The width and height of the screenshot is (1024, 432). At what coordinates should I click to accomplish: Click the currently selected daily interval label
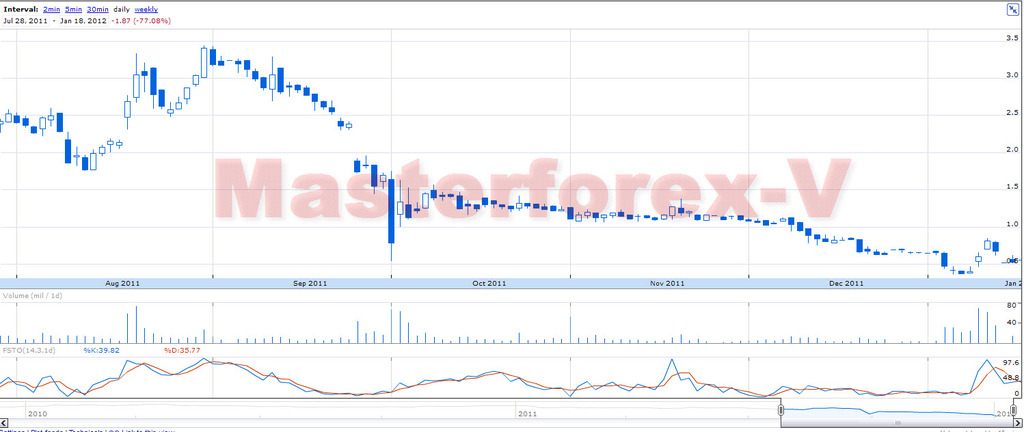121,10
